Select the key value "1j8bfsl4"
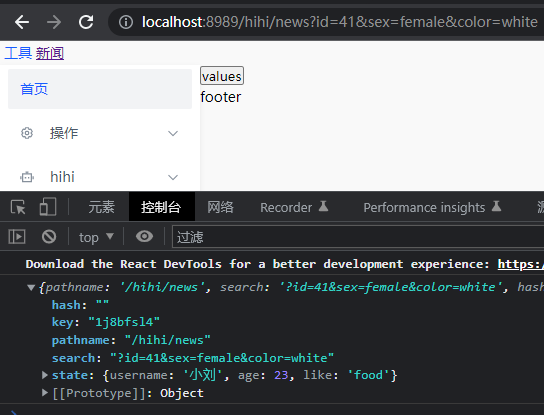544x415 pixels. click(x=124, y=322)
